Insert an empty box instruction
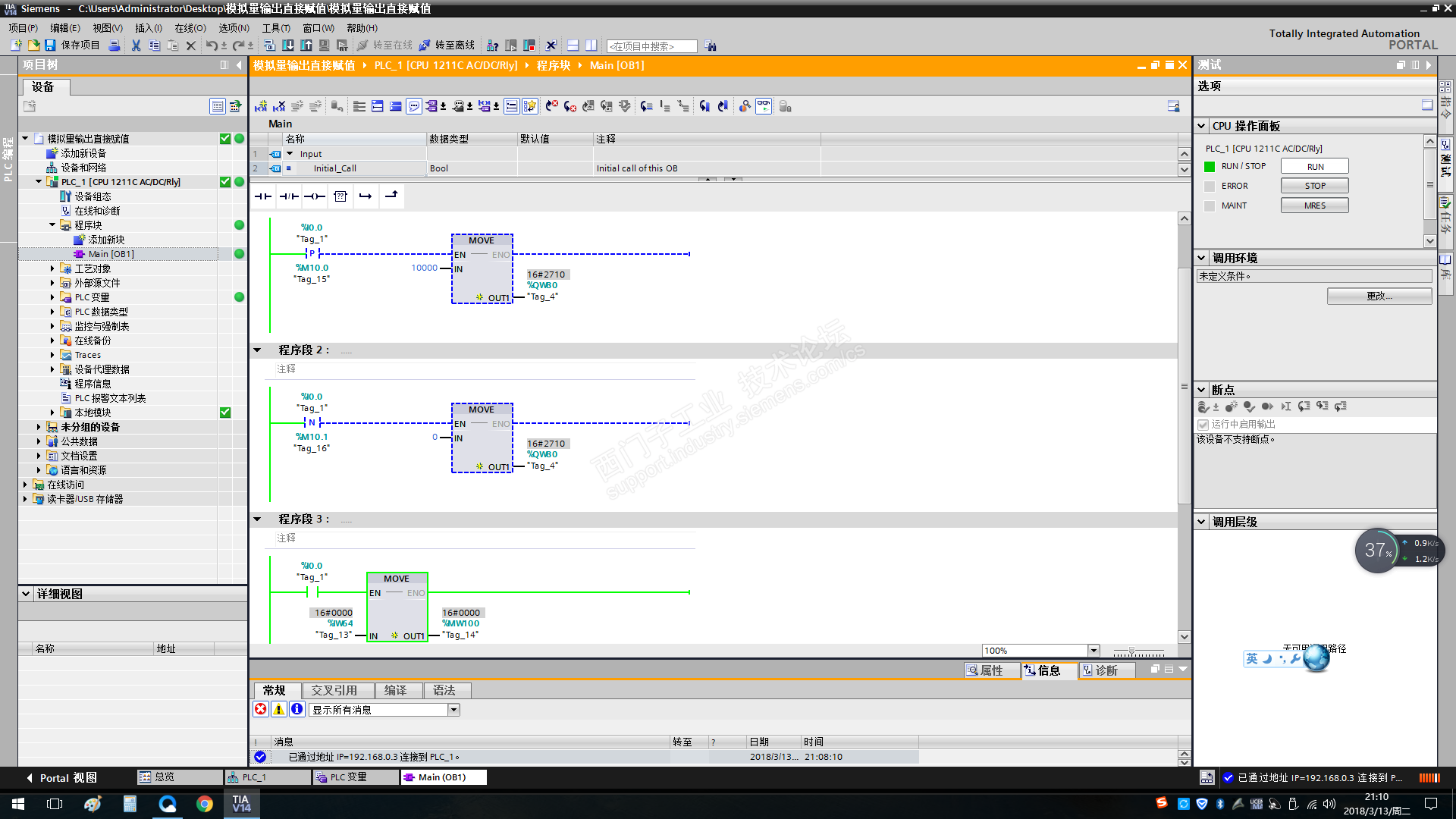Image resolution: width=1456 pixels, height=819 pixels. click(340, 196)
